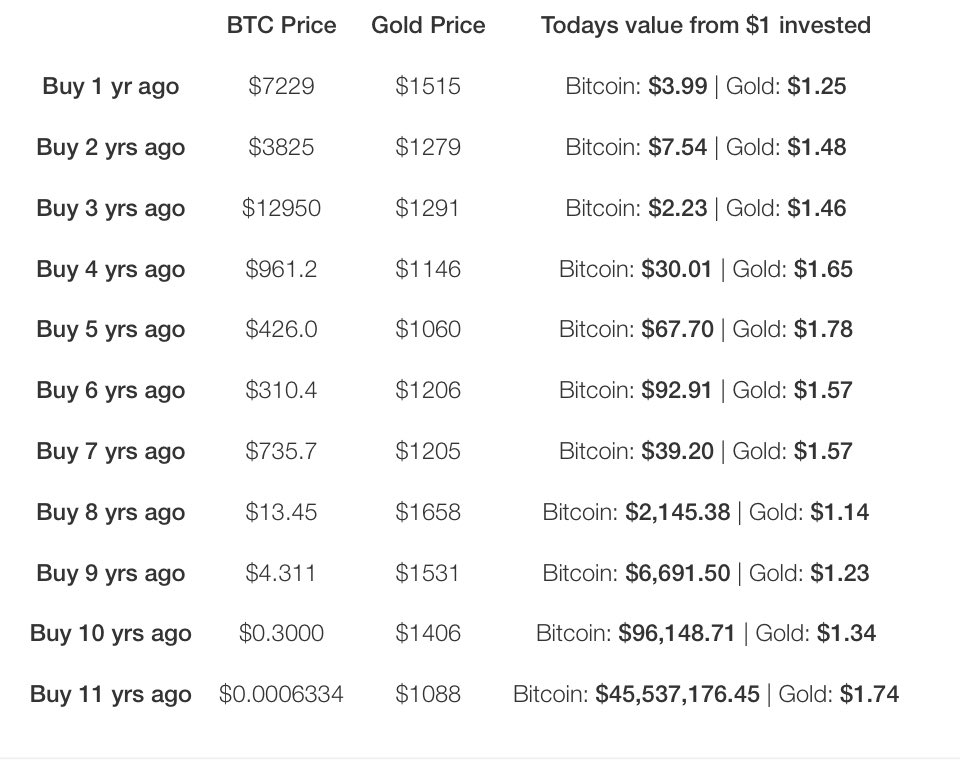Click the $1531 gold price cell
This screenshot has height=763, width=960.
pyautogui.click(x=428, y=573)
